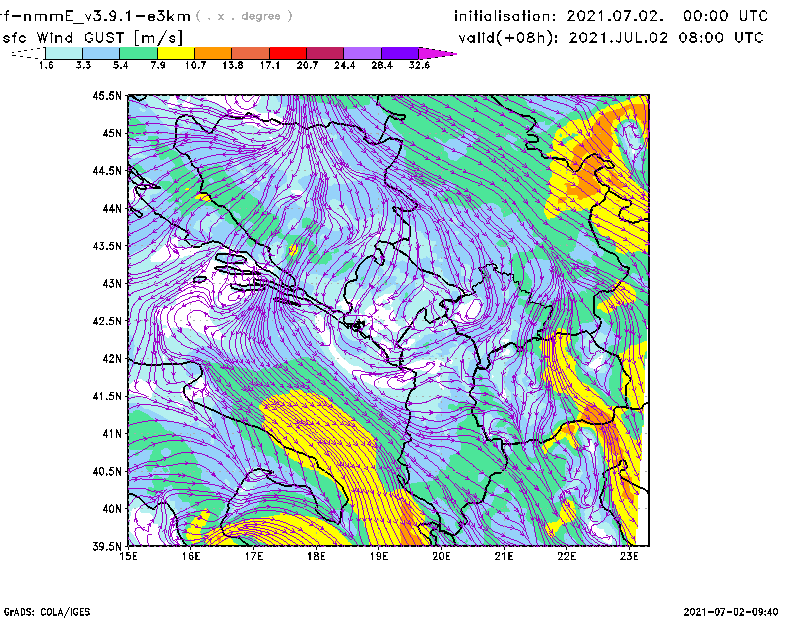
Task: Click the 20E longitude label
Action: click(x=441, y=556)
